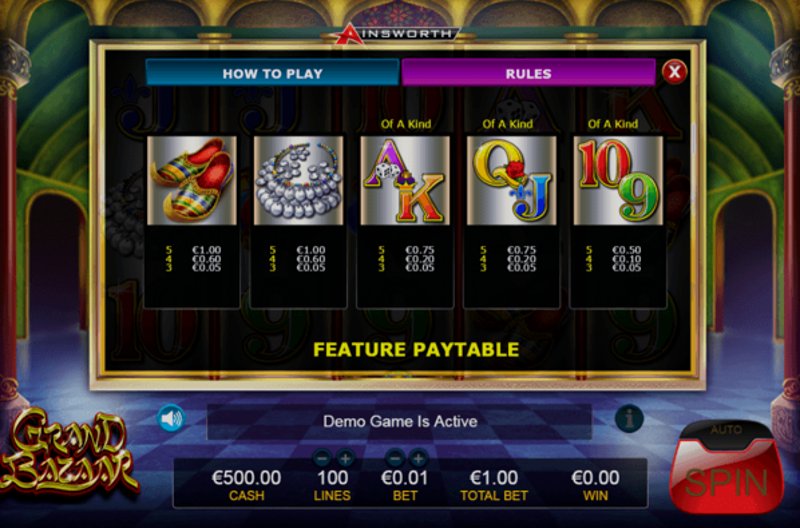The height and width of the screenshot is (528, 800).
Task: Switch to the How To Play tab
Action: click(272, 73)
